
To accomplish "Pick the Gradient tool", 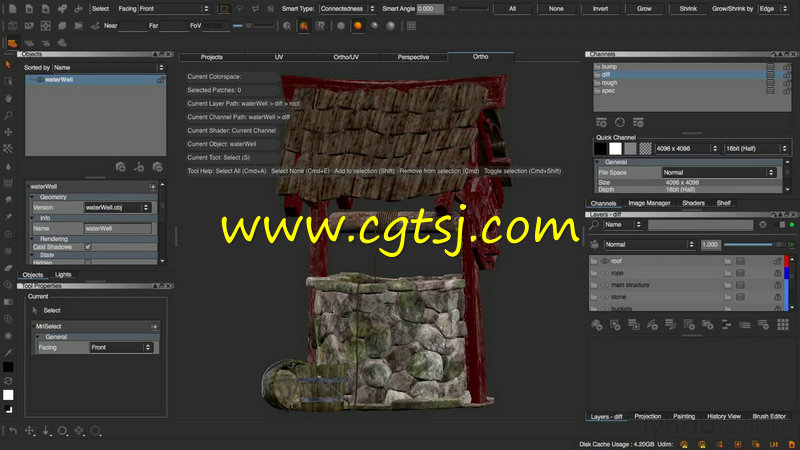I will [8, 302].
